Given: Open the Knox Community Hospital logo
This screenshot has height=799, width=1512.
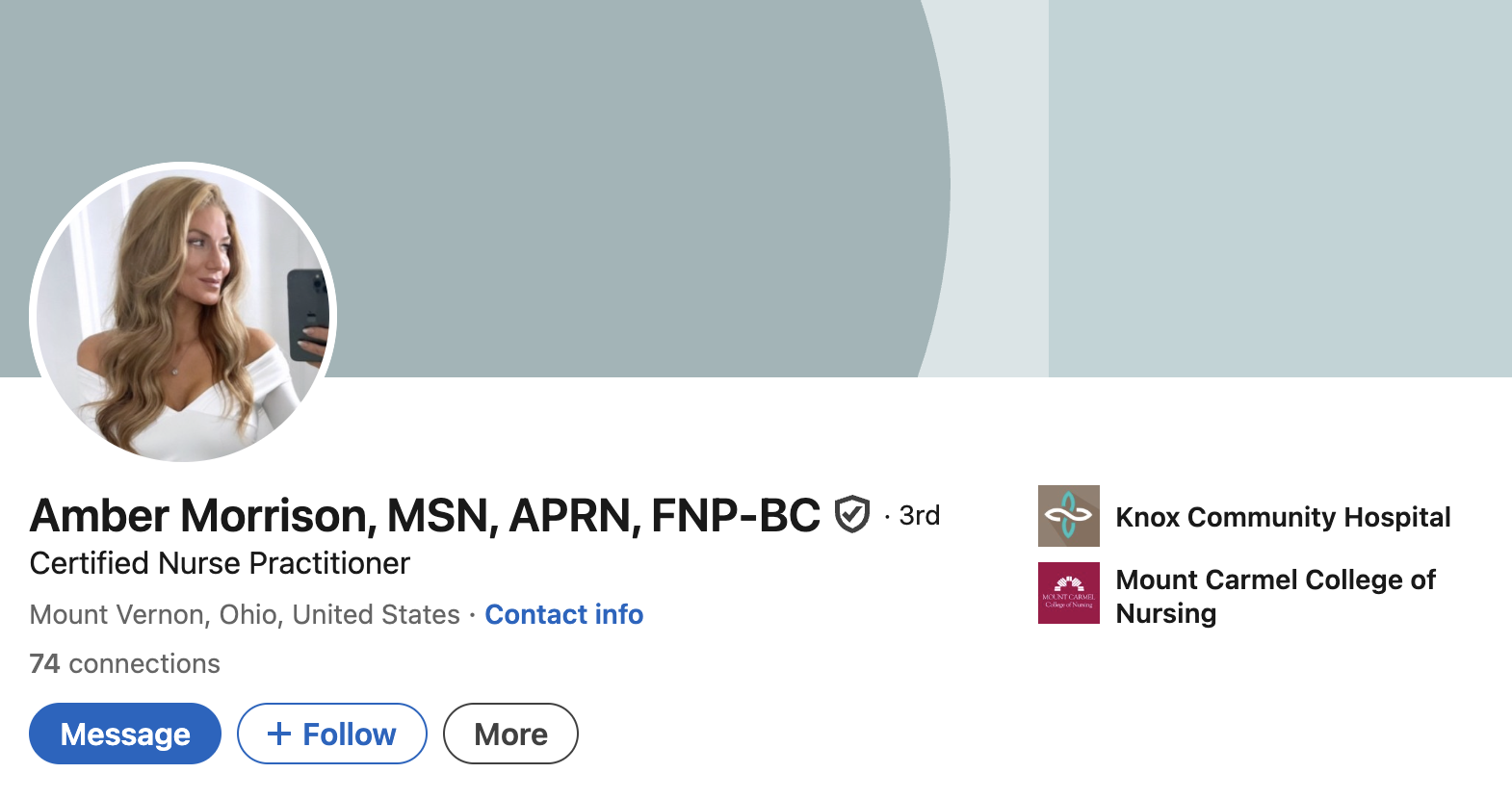Looking at the screenshot, I should pyautogui.click(x=1068, y=516).
